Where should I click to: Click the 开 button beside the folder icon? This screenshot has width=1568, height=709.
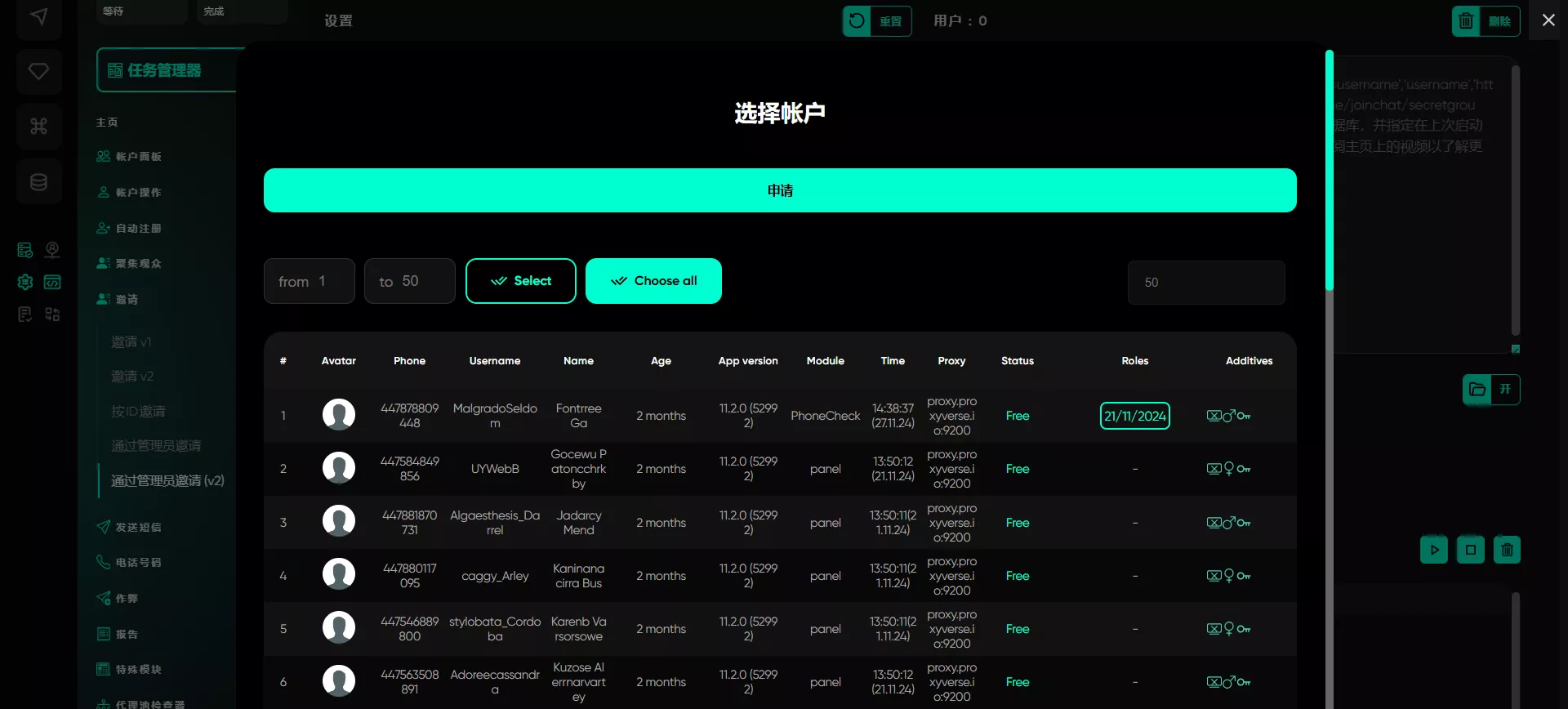pos(1505,390)
